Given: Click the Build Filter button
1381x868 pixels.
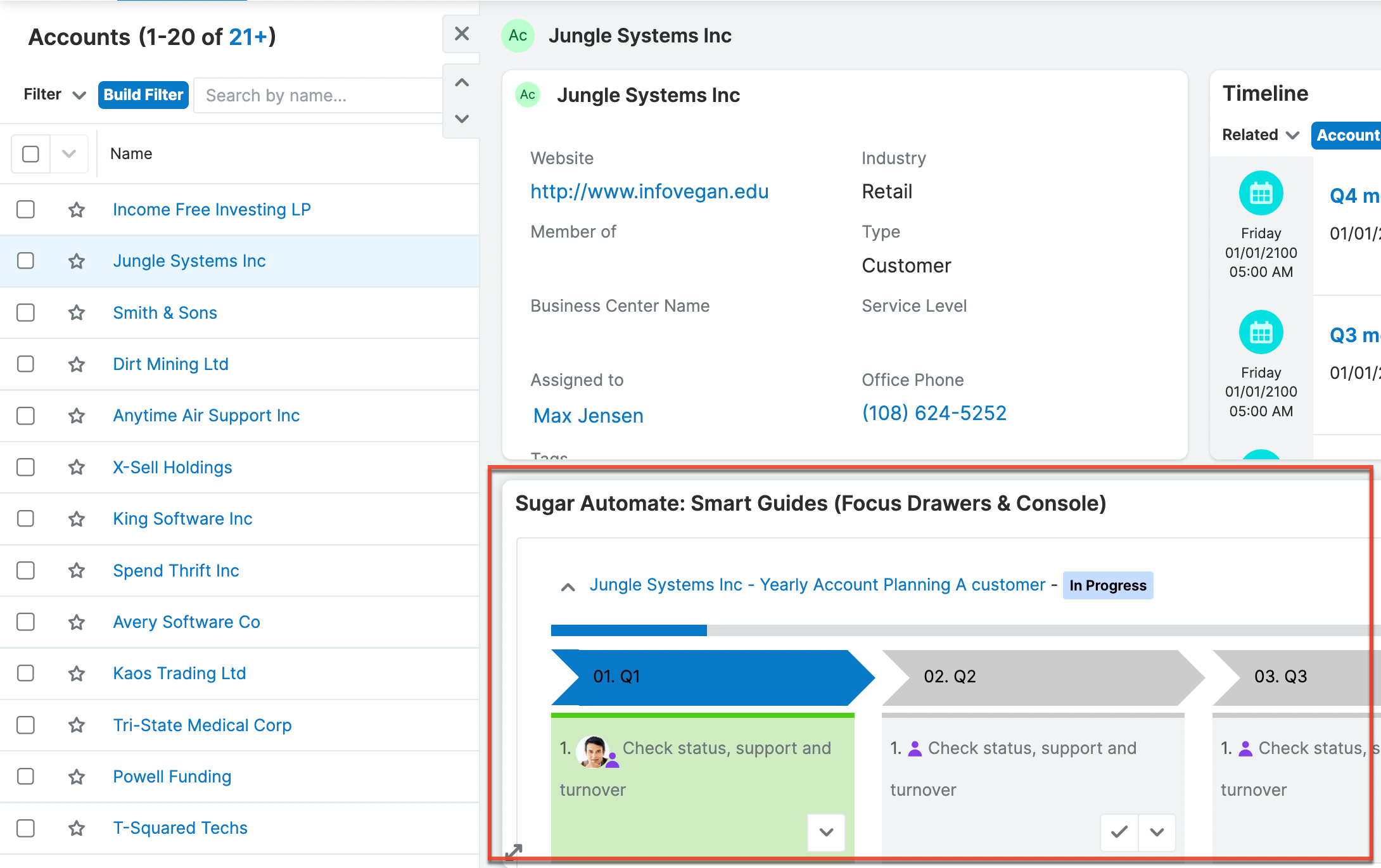Looking at the screenshot, I should pyautogui.click(x=143, y=95).
